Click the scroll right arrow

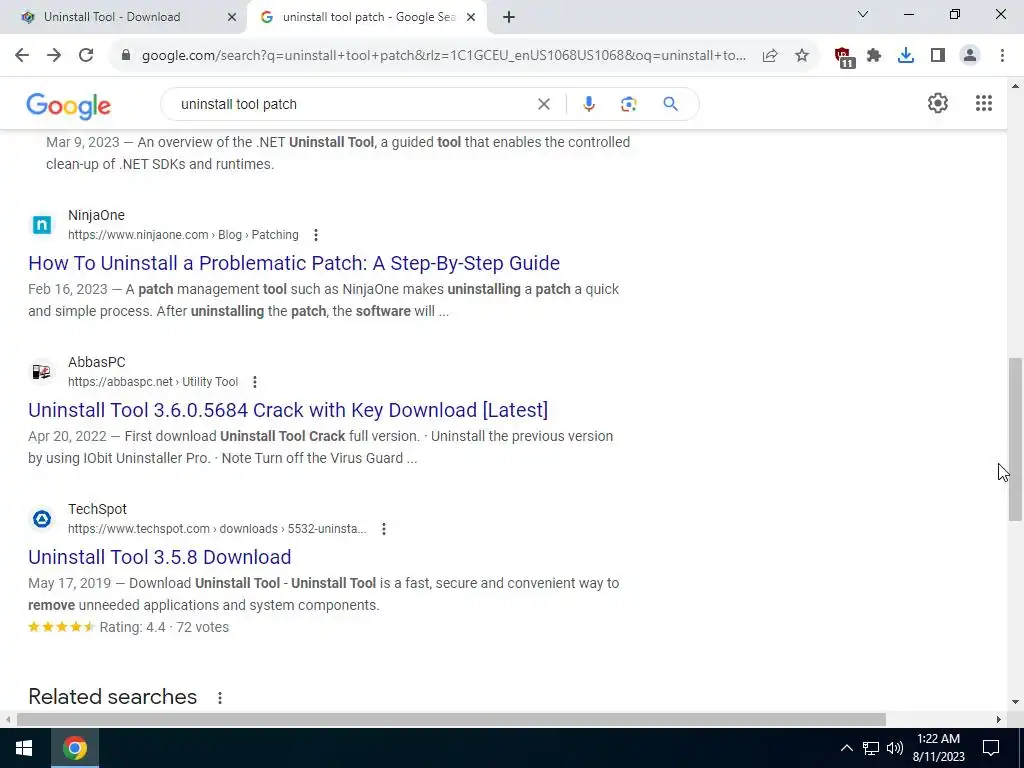click(x=999, y=720)
